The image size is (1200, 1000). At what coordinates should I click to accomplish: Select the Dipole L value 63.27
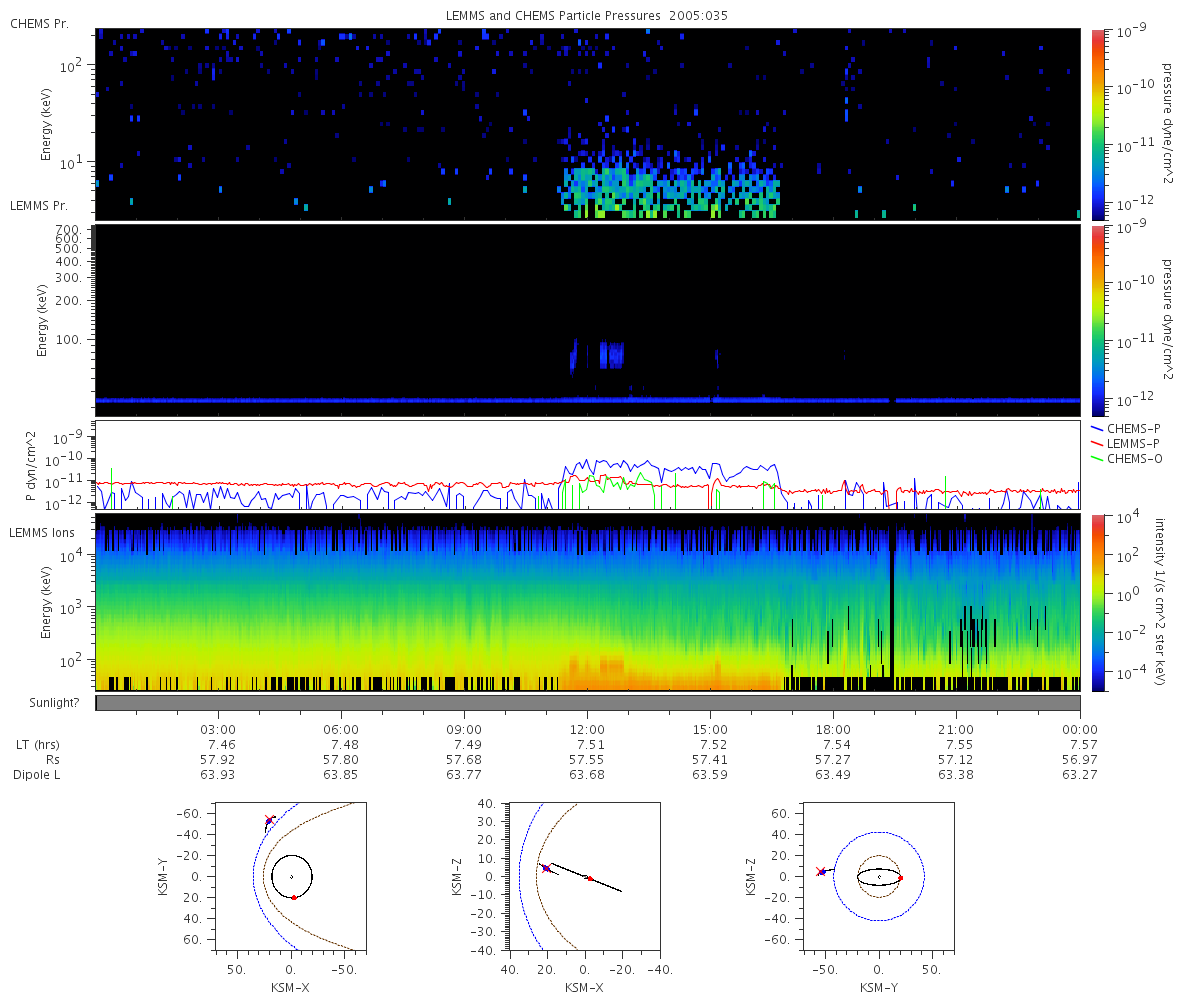(x=1080, y=775)
